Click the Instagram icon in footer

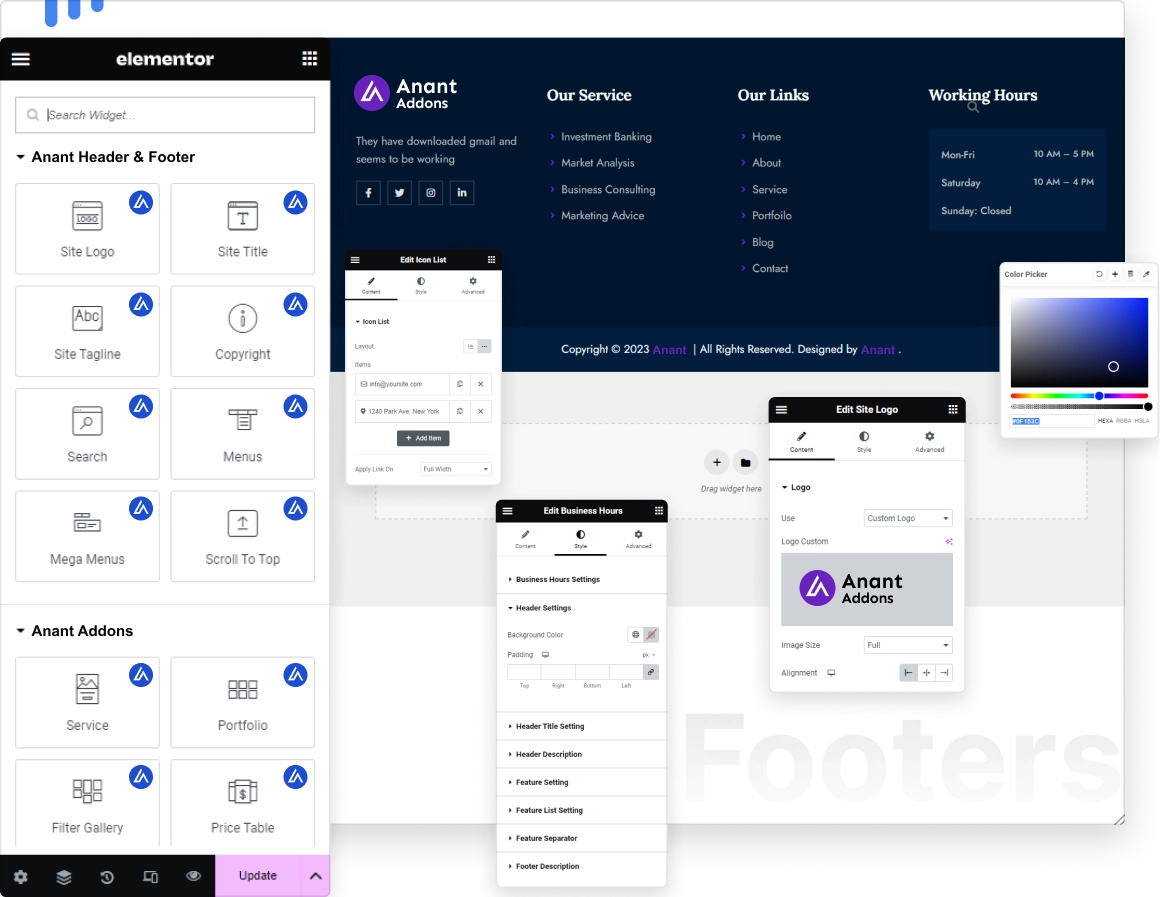(431, 192)
